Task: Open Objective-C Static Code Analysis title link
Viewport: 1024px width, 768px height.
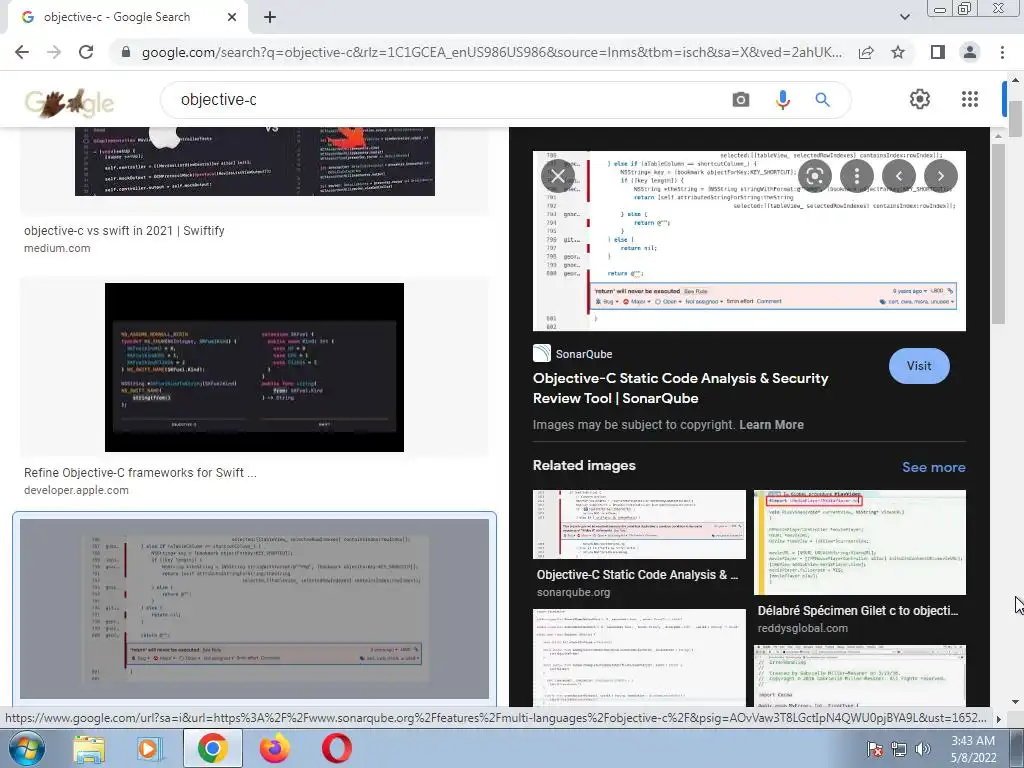Action: click(680, 388)
